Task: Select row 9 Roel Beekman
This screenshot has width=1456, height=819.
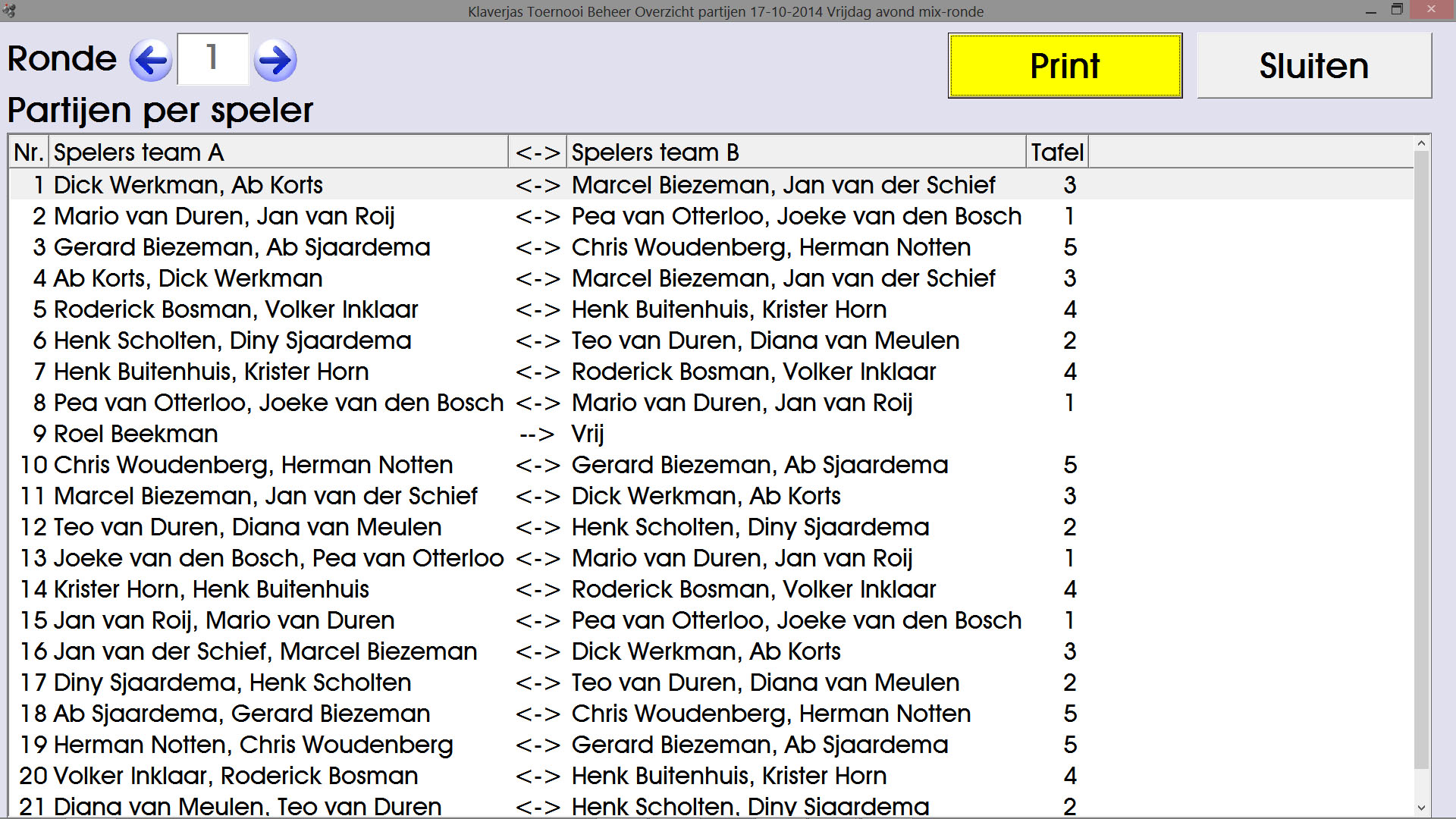Action: 136,434
